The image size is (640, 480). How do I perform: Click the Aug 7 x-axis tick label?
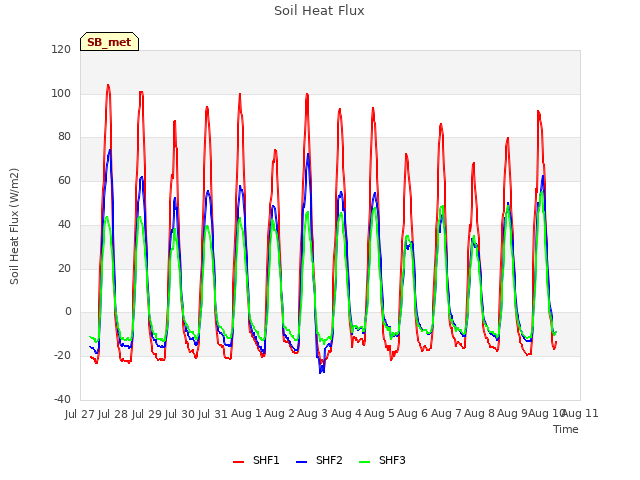446,413
